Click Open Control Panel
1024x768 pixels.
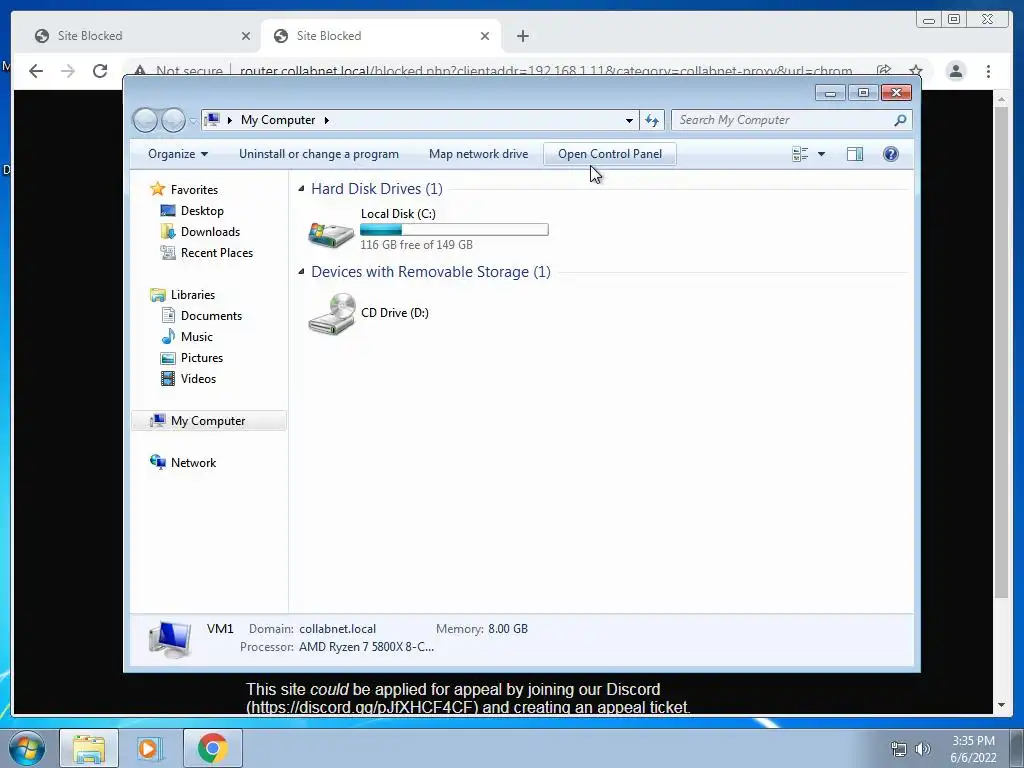[x=610, y=154]
